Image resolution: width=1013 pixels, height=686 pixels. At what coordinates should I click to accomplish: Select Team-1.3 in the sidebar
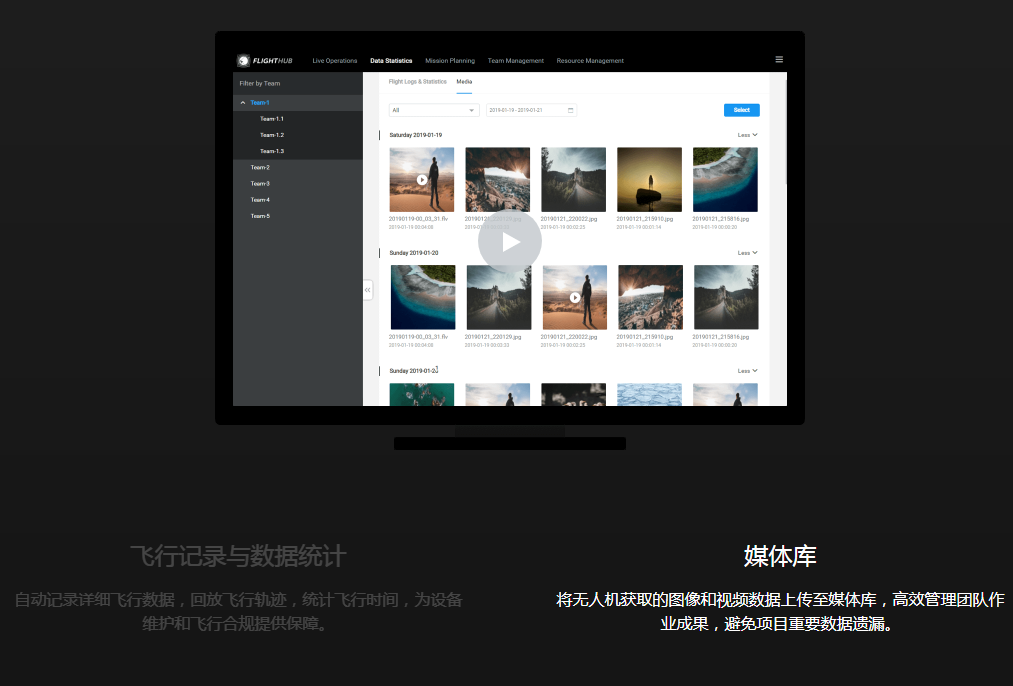271,151
